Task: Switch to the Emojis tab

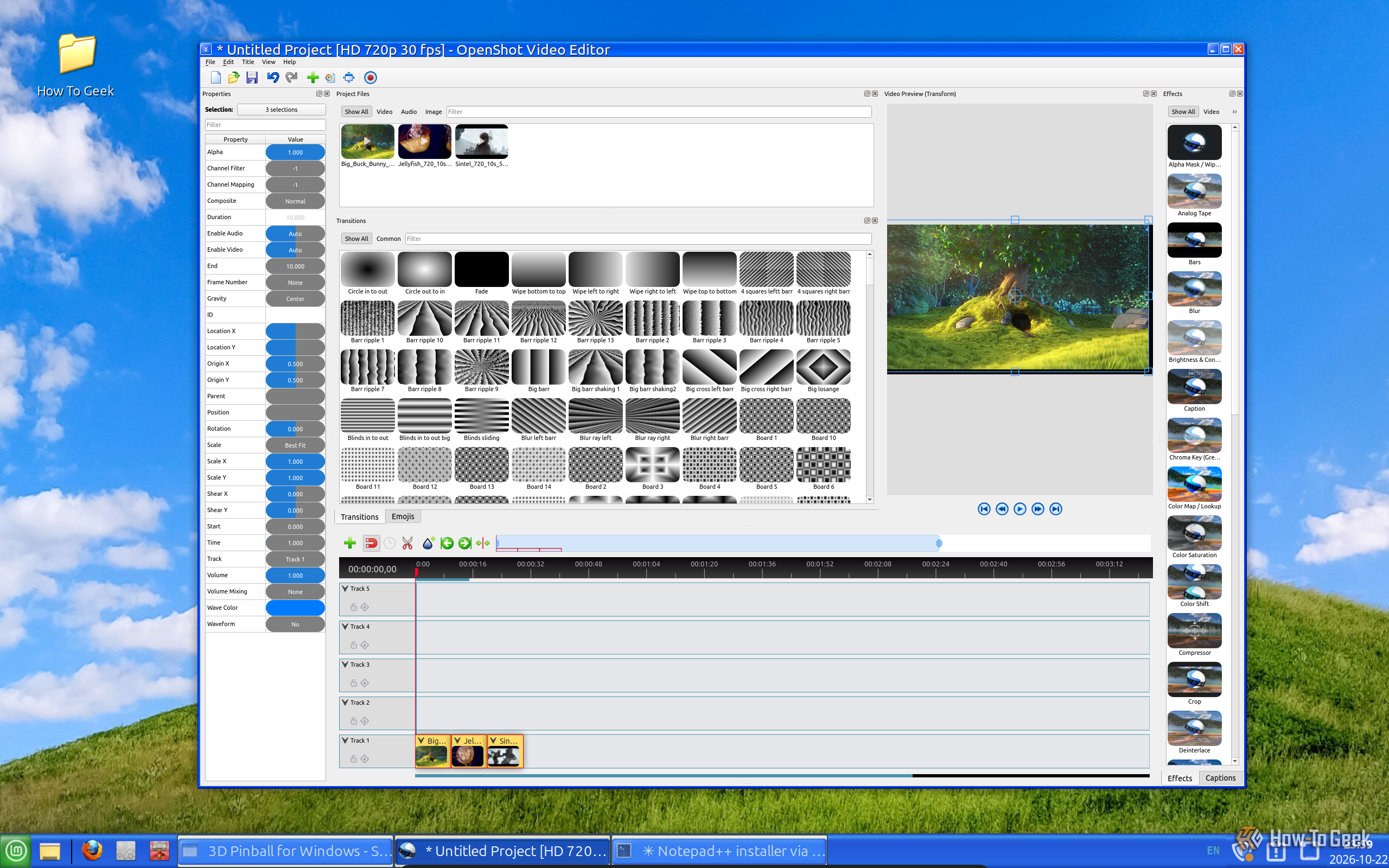Action: 403,516
